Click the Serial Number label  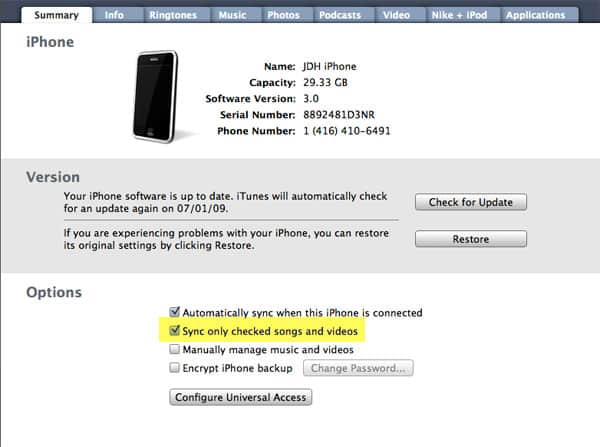coord(258,115)
